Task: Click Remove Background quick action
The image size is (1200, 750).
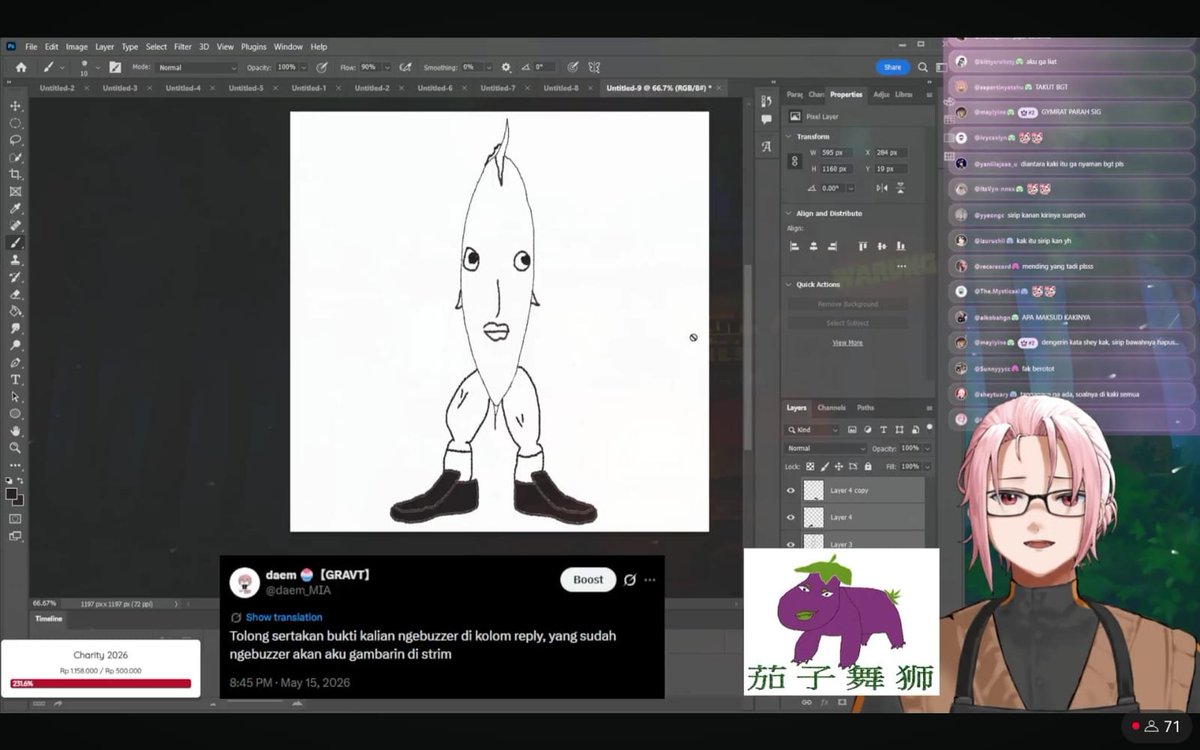Action: (x=848, y=304)
